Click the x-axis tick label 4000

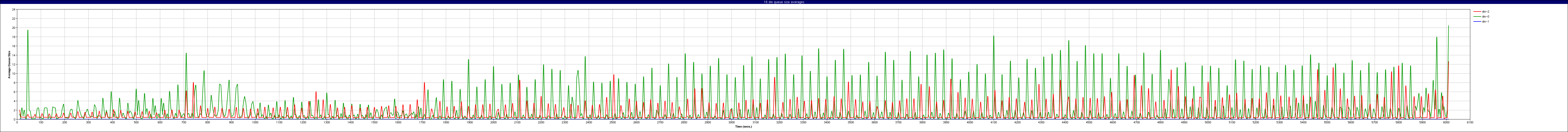(970, 122)
